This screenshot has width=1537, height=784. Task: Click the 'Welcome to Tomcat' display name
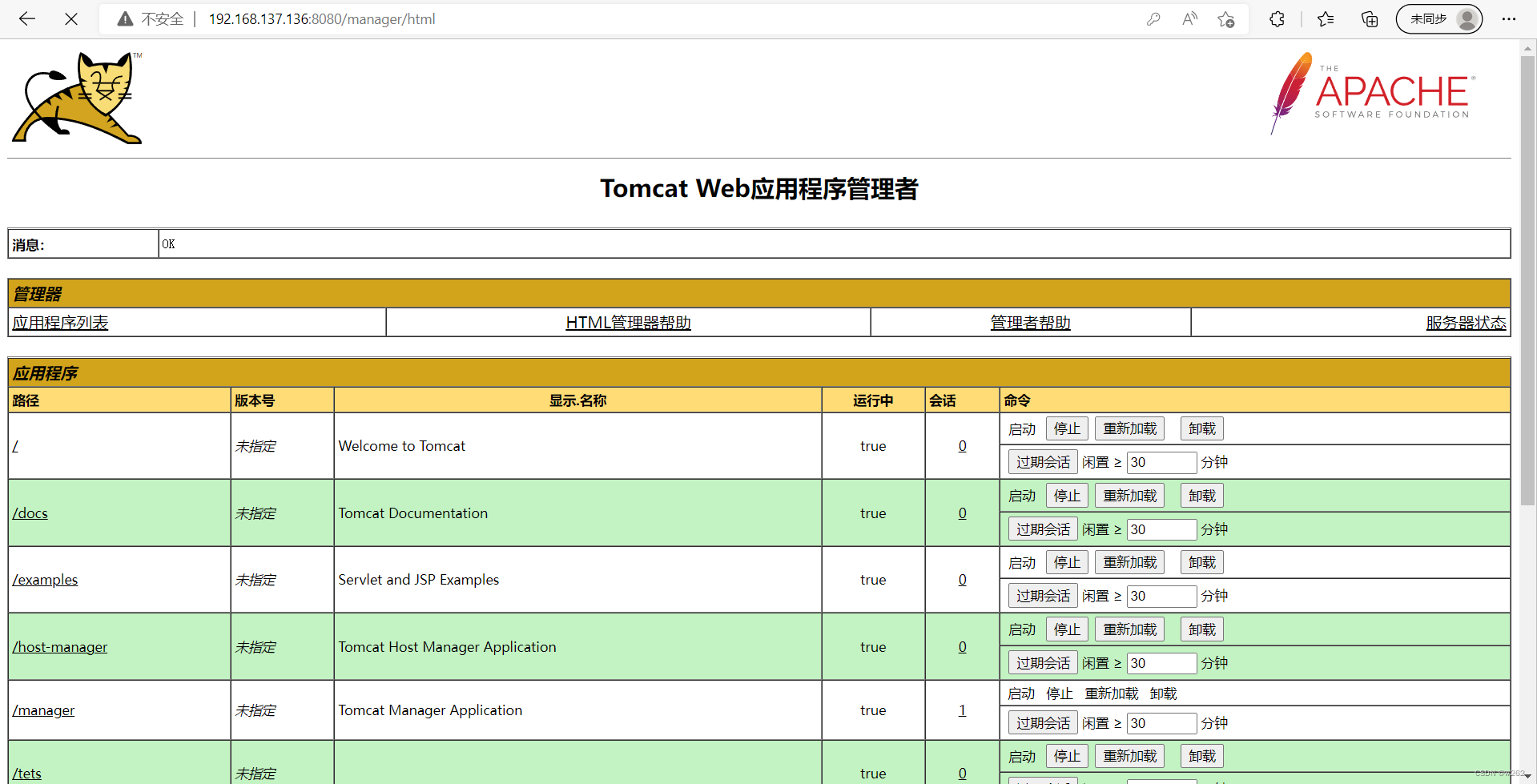401,446
